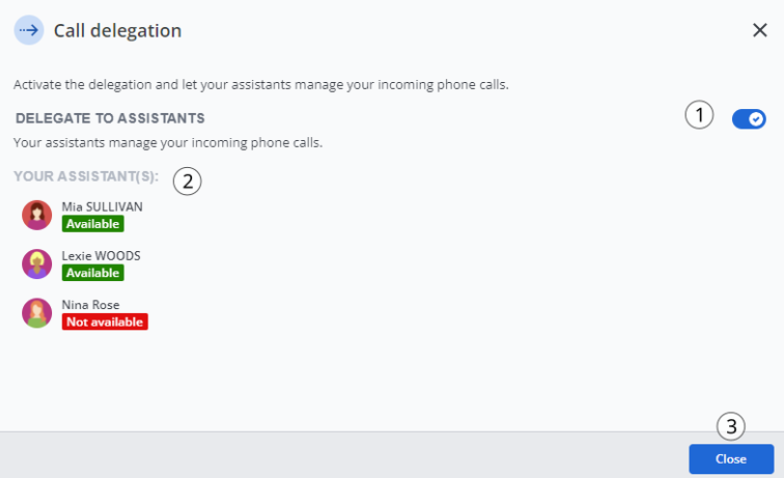Viewport: 784px width, 478px height.
Task: Click the circled number 1 marker
Action: click(699, 116)
